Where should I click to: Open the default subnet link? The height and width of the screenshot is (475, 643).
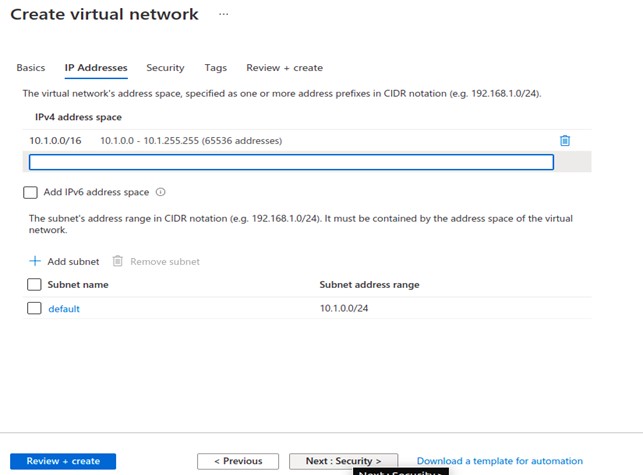64,309
